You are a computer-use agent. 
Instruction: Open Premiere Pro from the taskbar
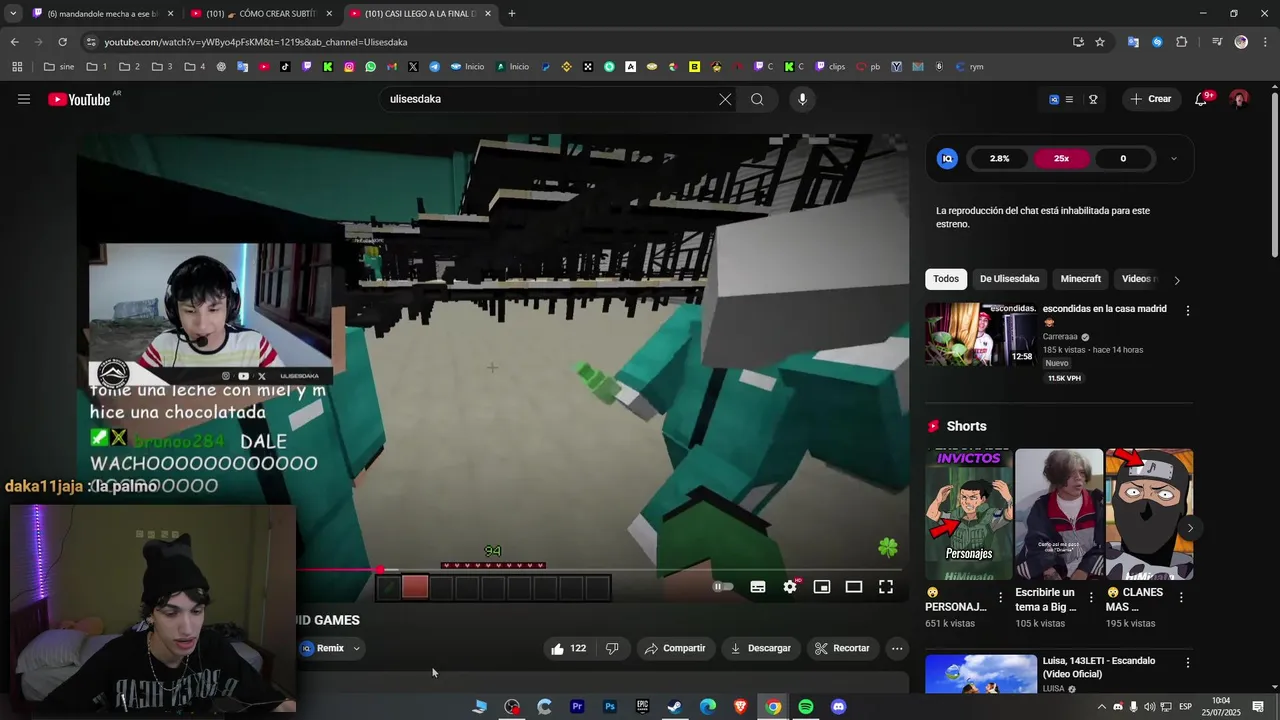click(577, 707)
